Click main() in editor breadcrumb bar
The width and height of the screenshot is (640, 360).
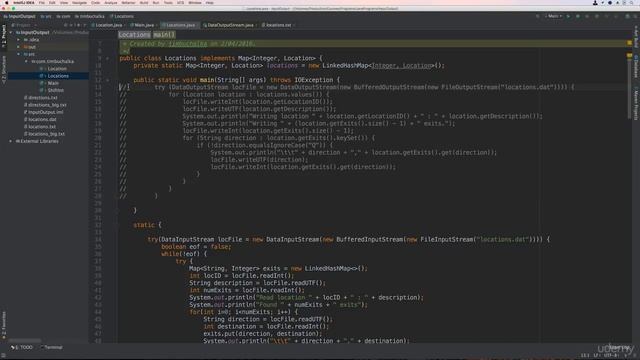[x=164, y=35]
